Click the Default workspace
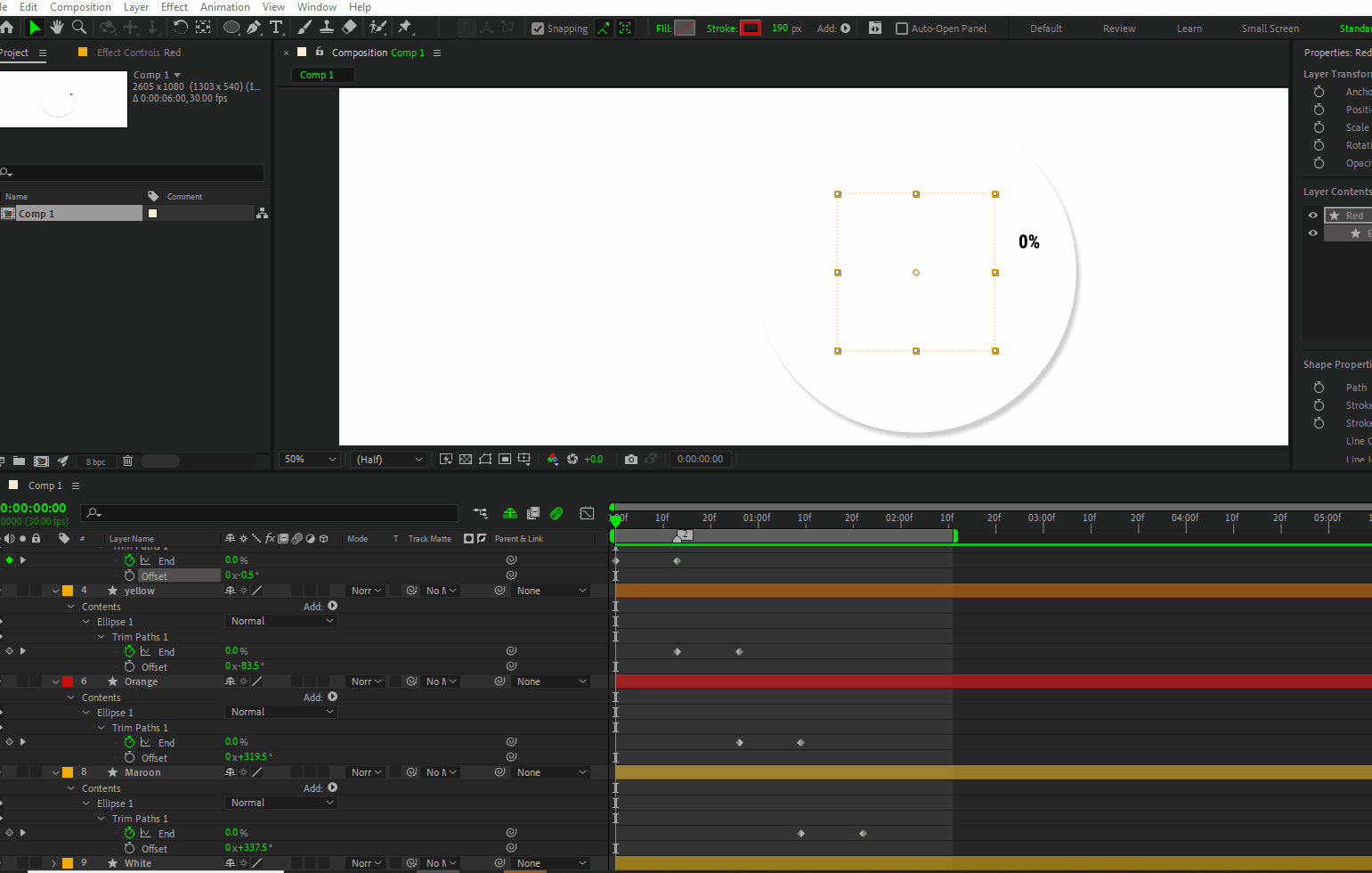Screen dimensions: 1372x873 (1046, 29)
